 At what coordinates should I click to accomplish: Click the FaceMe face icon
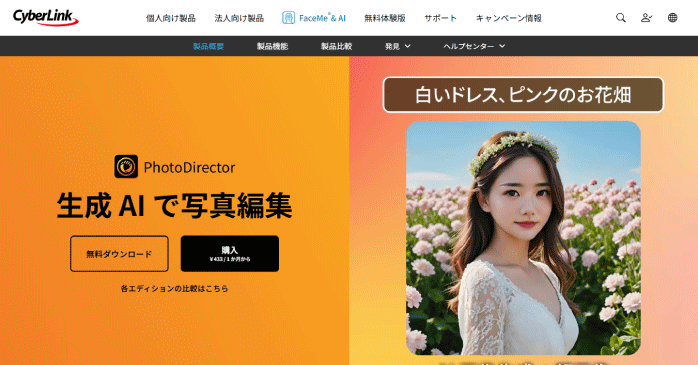click(288, 18)
